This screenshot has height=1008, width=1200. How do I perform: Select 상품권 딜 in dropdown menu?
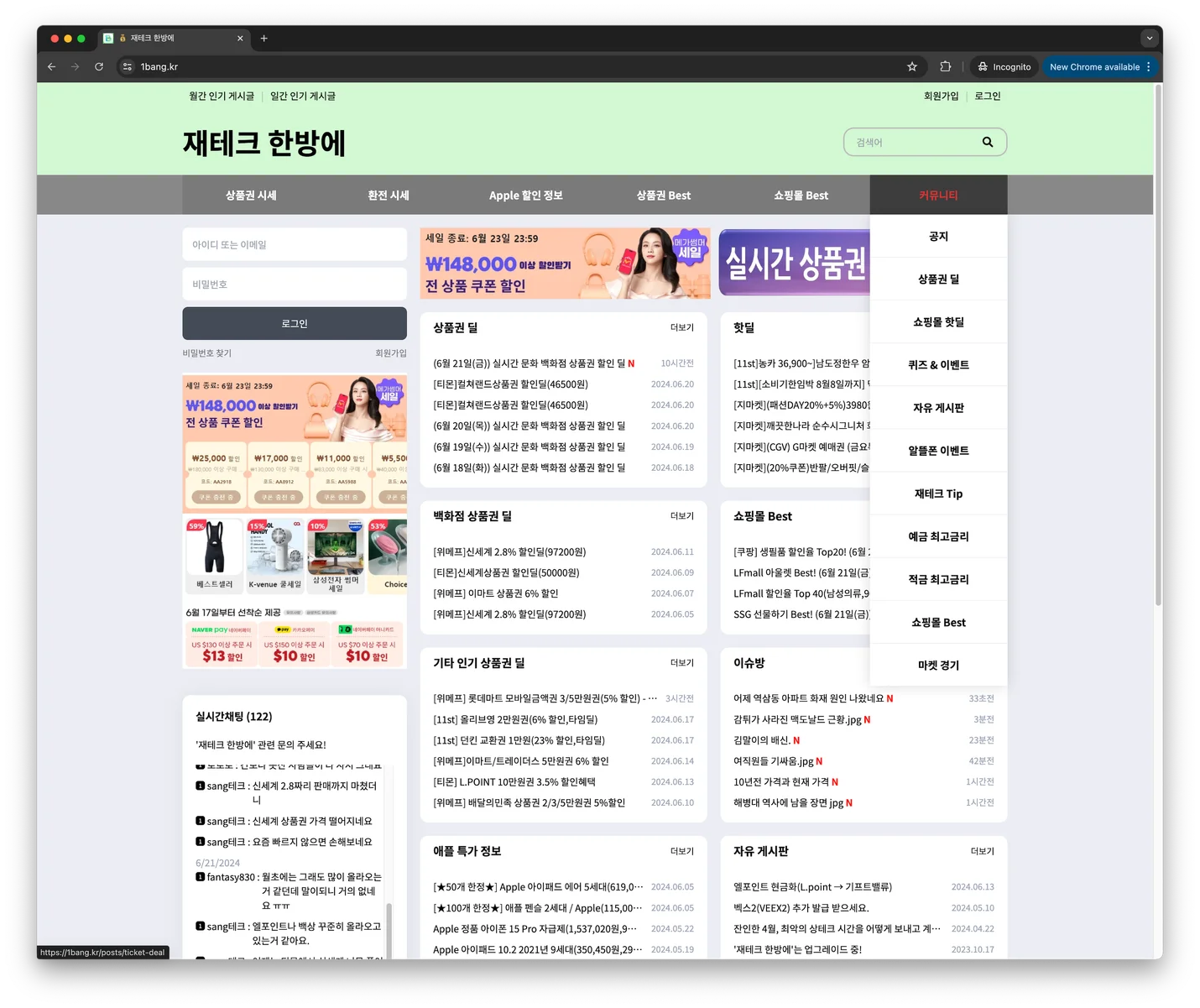click(x=938, y=279)
